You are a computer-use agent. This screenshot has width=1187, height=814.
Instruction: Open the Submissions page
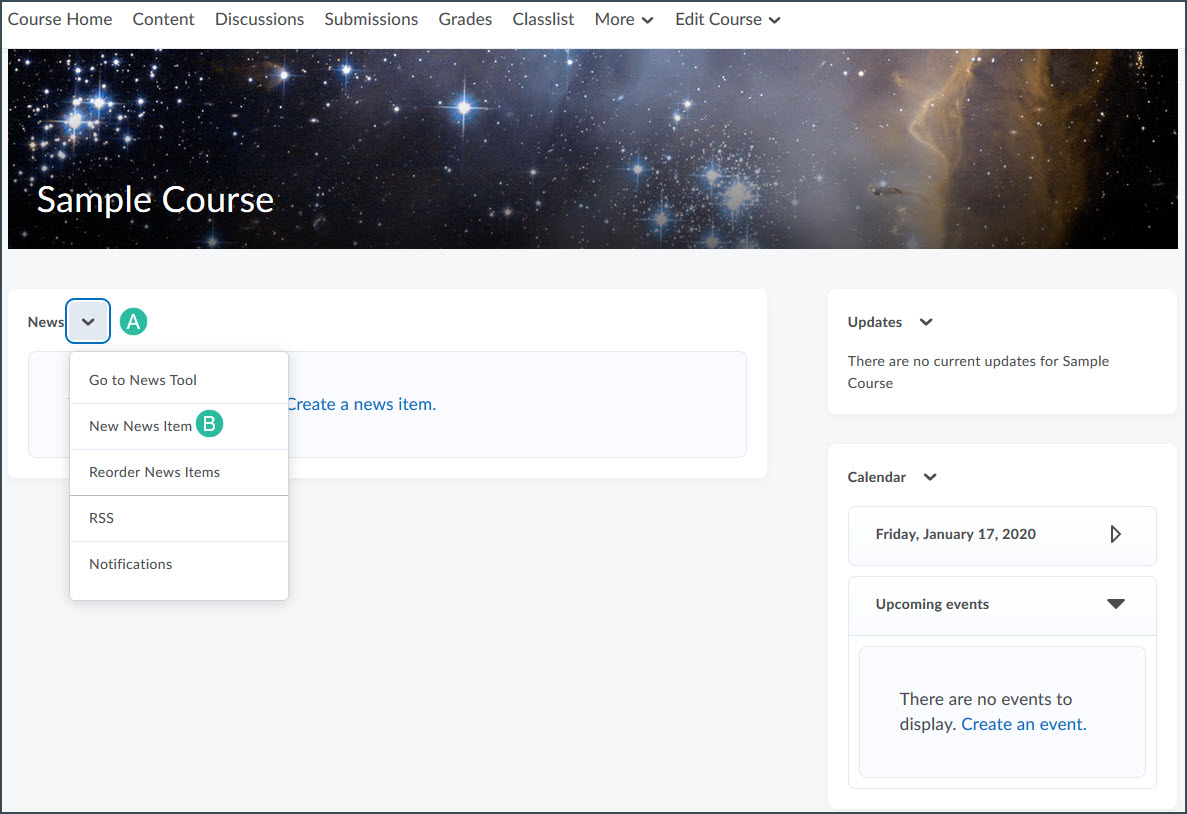click(371, 19)
